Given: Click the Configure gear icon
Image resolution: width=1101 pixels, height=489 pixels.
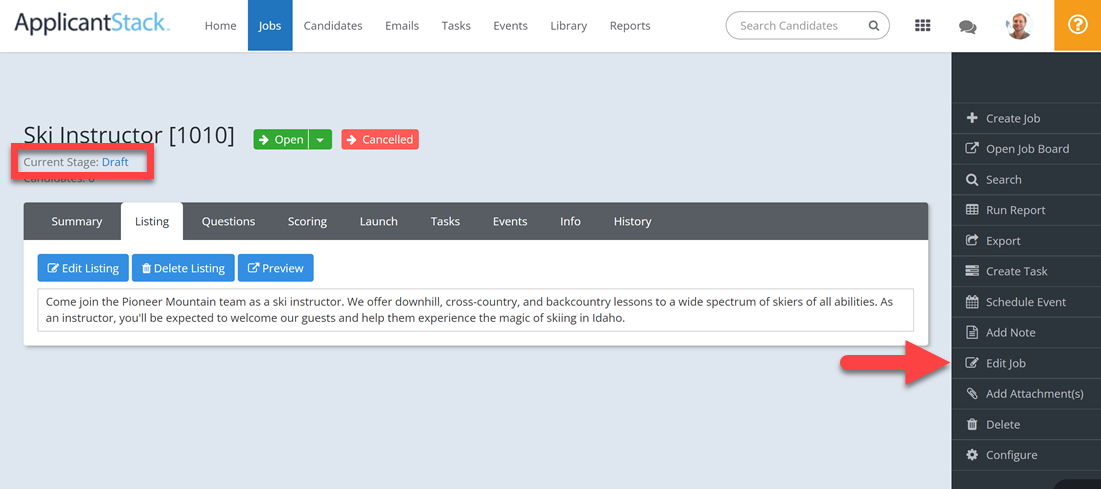Looking at the screenshot, I should click(972, 455).
